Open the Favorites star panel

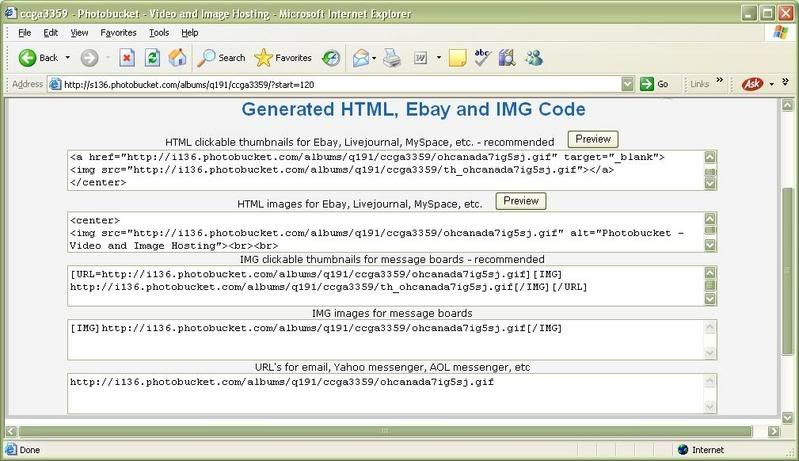[283, 58]
